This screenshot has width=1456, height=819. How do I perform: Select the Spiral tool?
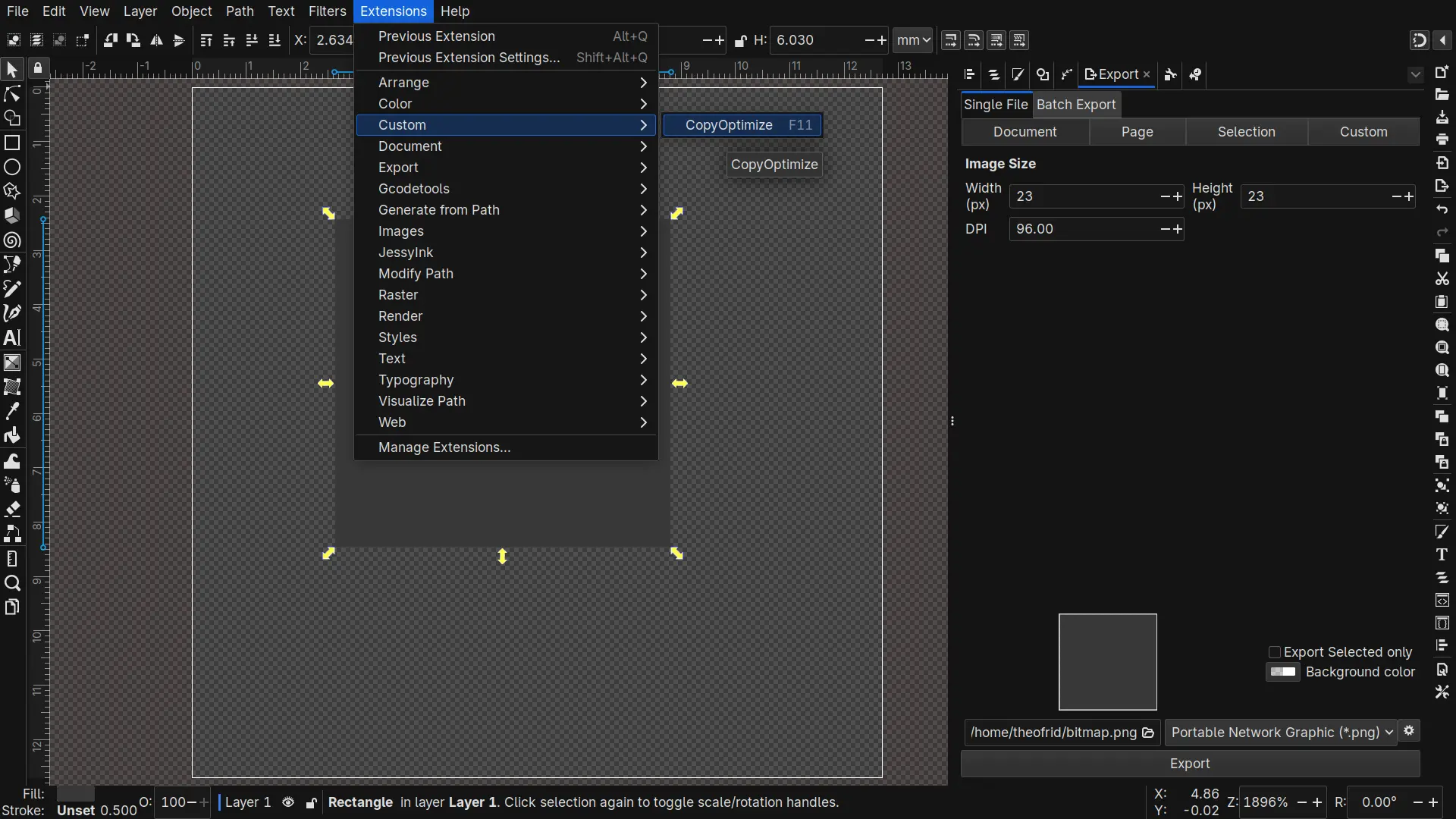coord(12,240)
